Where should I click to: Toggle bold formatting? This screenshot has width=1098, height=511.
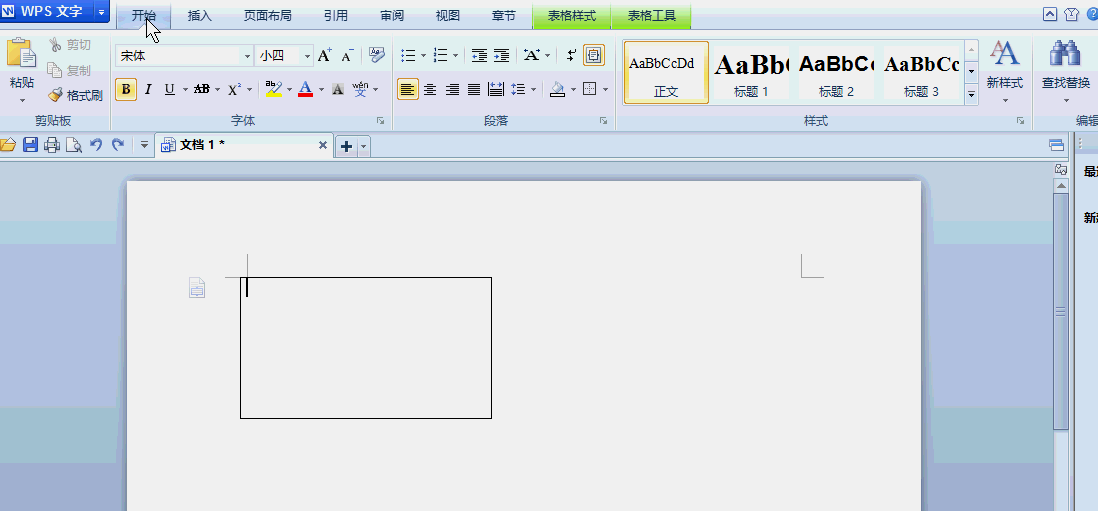(x=126, y=90)
